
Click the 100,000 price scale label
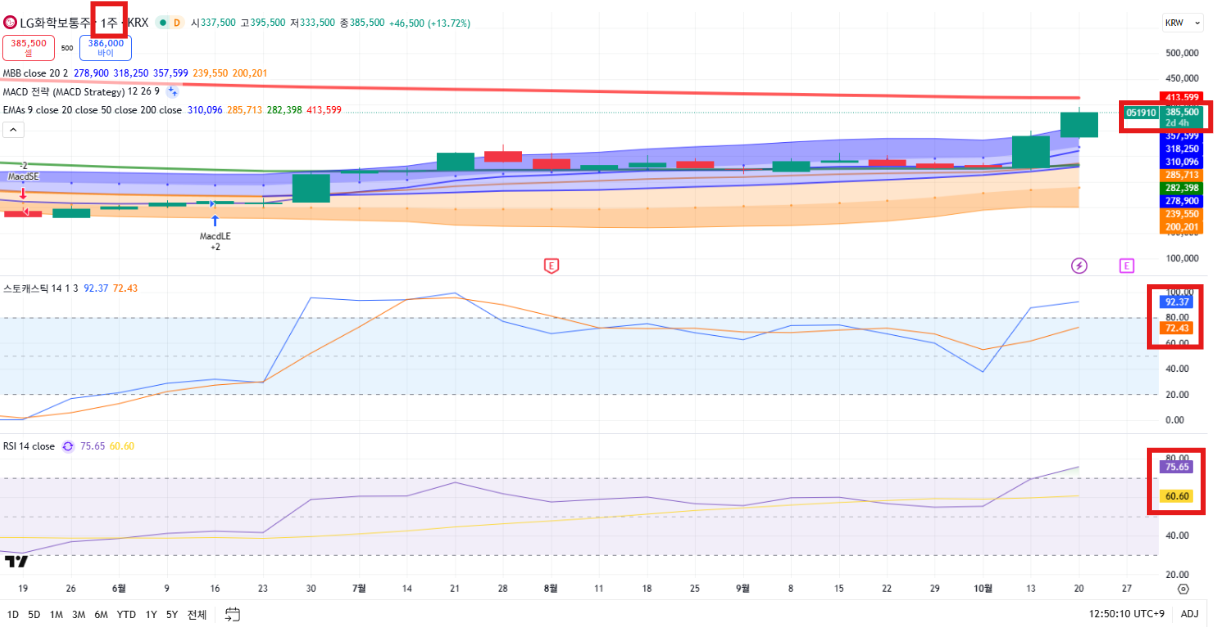coord(1181,258)
